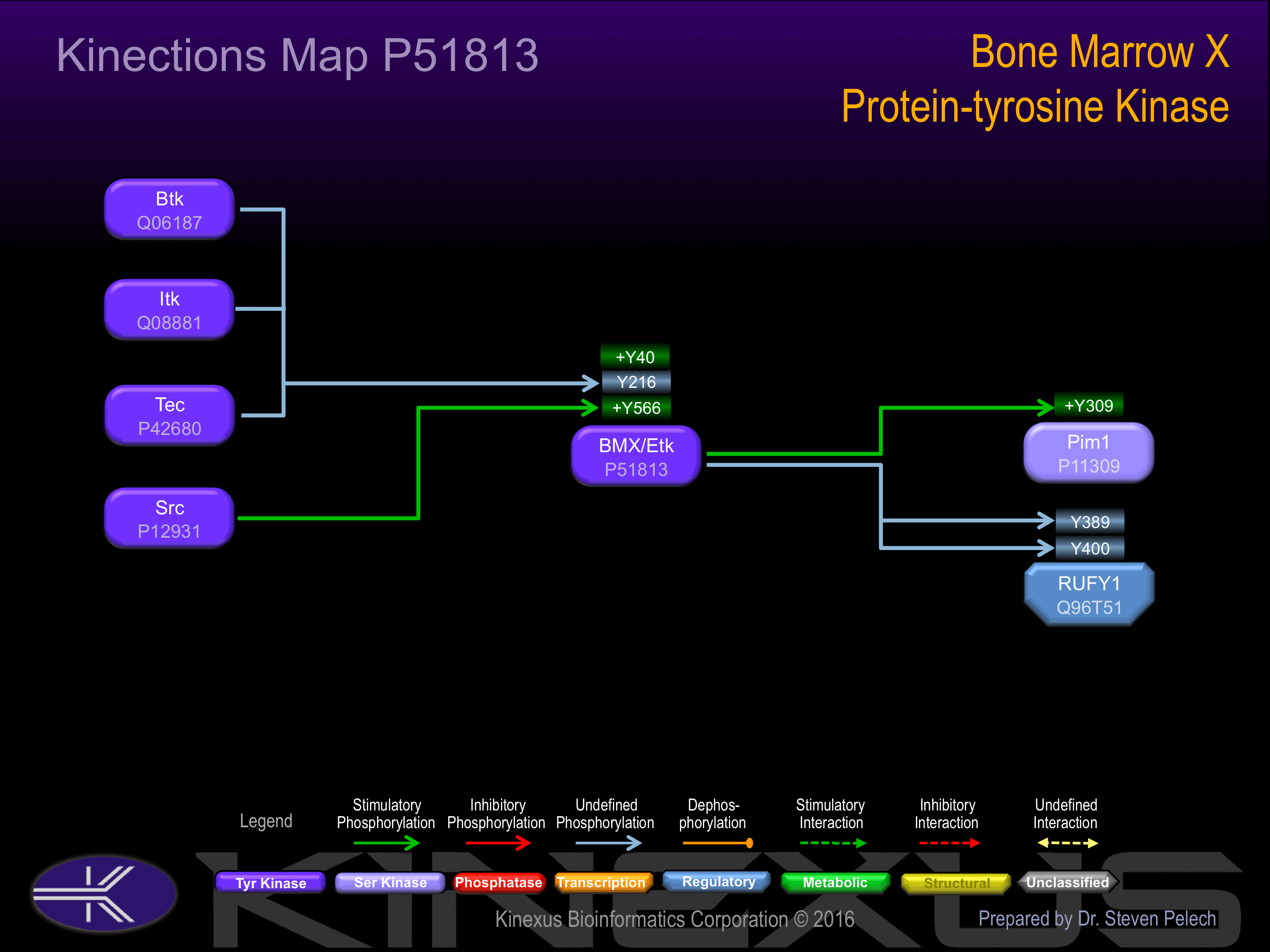Viewport: 1270px width, 952px height.
Task: Click the Tyr Kinase legend swatch
Action: click(x=270, y=882)
